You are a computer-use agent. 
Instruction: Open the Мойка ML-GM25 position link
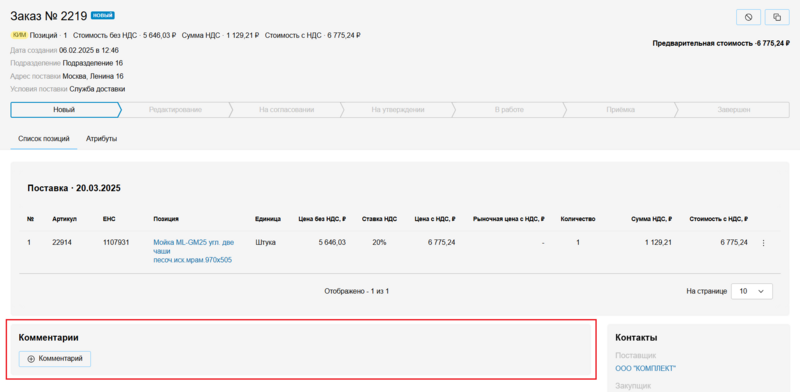pos(194,251)
